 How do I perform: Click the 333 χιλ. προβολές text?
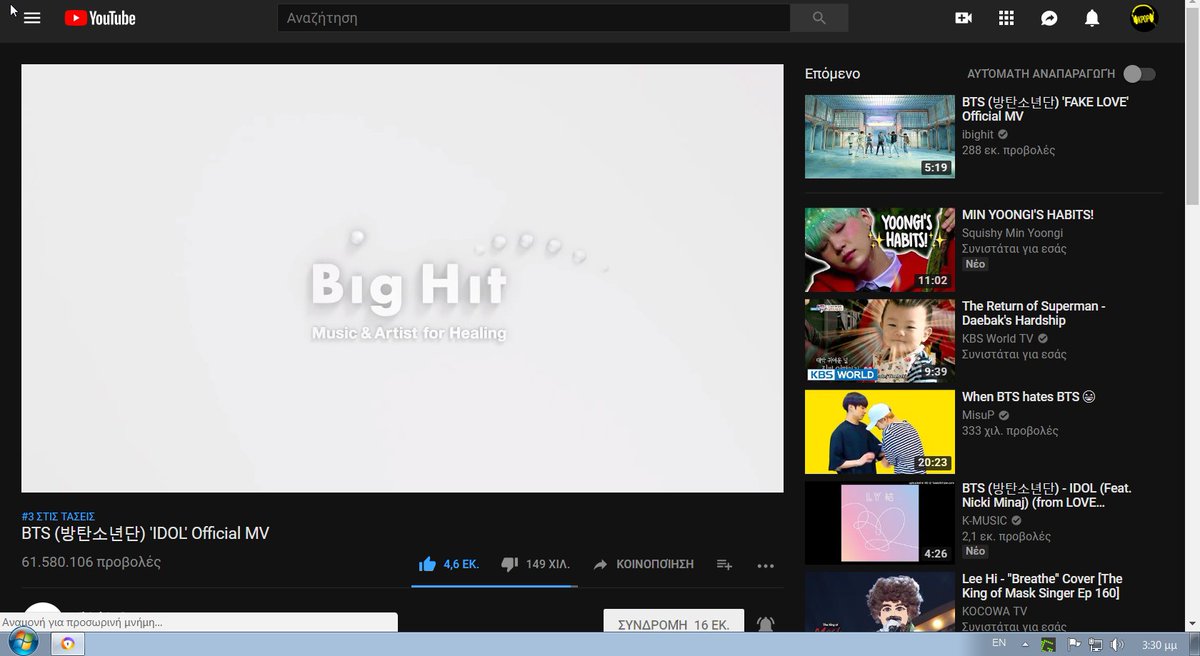[x=1010, y=431]
